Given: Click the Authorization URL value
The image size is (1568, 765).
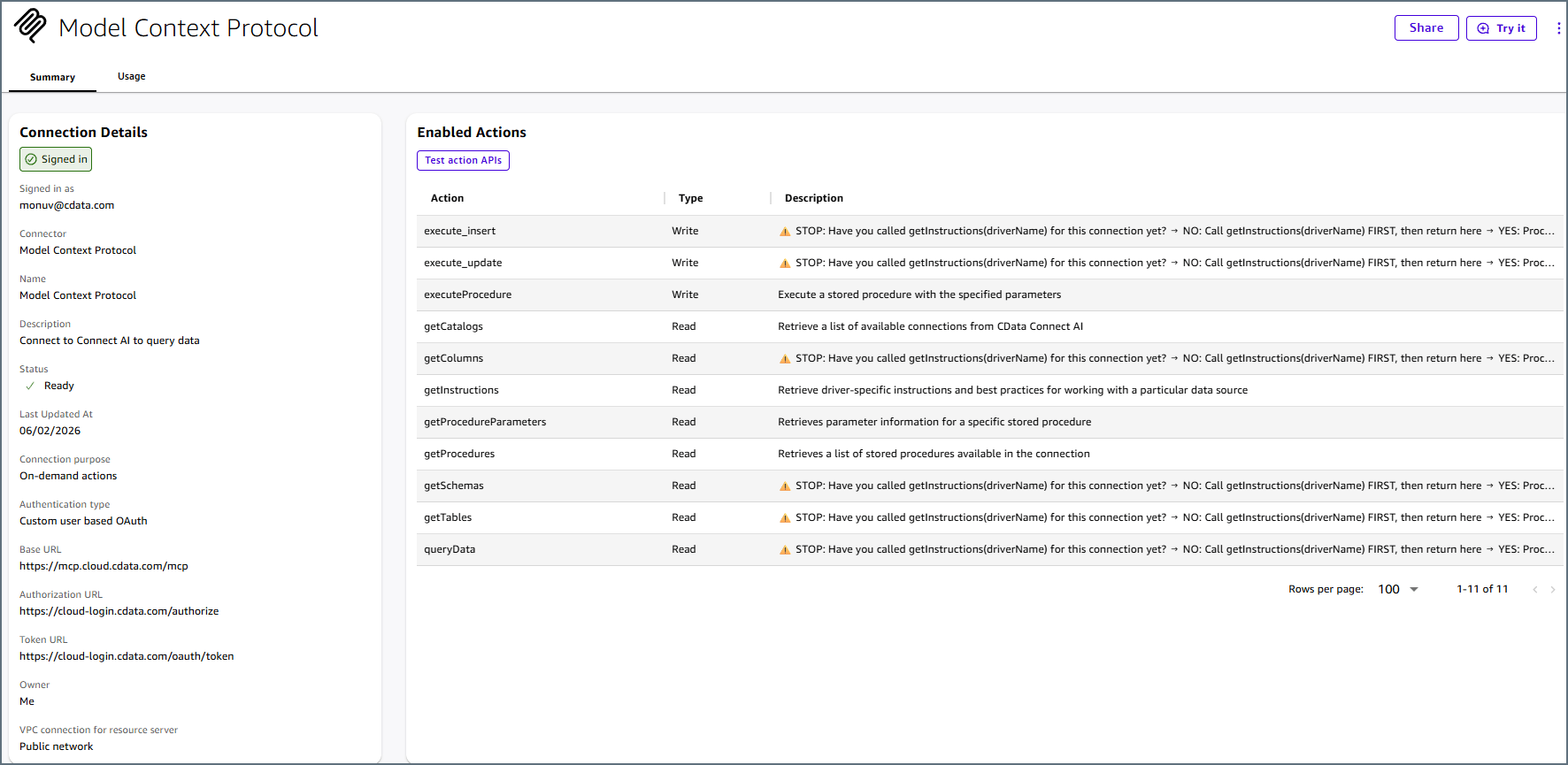Looking at the screenshot, I should click(x=119, y=611).
